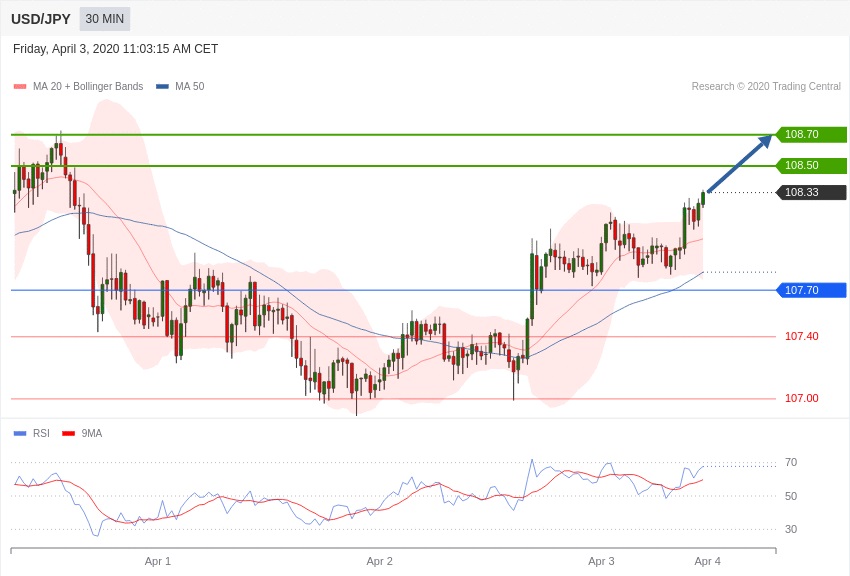Screen dimensions: 850x576
Task: Click the RSI 70 level label
Action: (791, 462)
